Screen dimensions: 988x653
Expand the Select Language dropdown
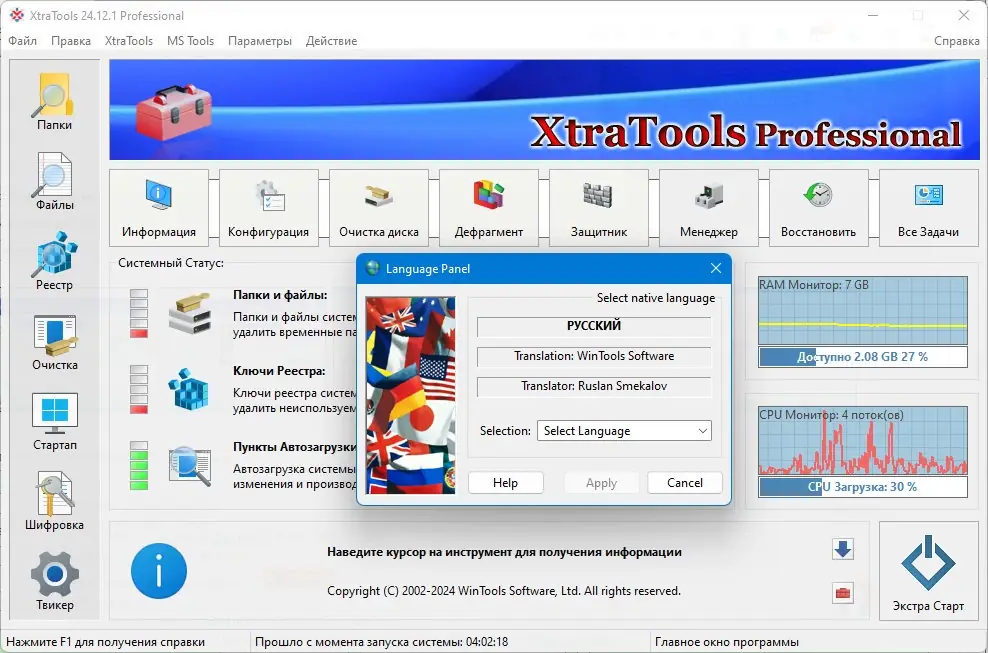click(624, 431)
